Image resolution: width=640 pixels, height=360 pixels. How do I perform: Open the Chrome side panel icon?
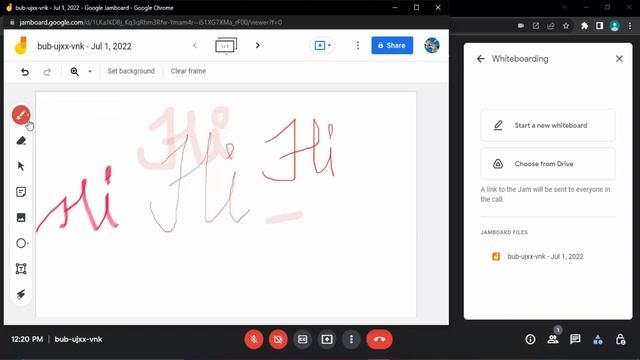point(599,26)
